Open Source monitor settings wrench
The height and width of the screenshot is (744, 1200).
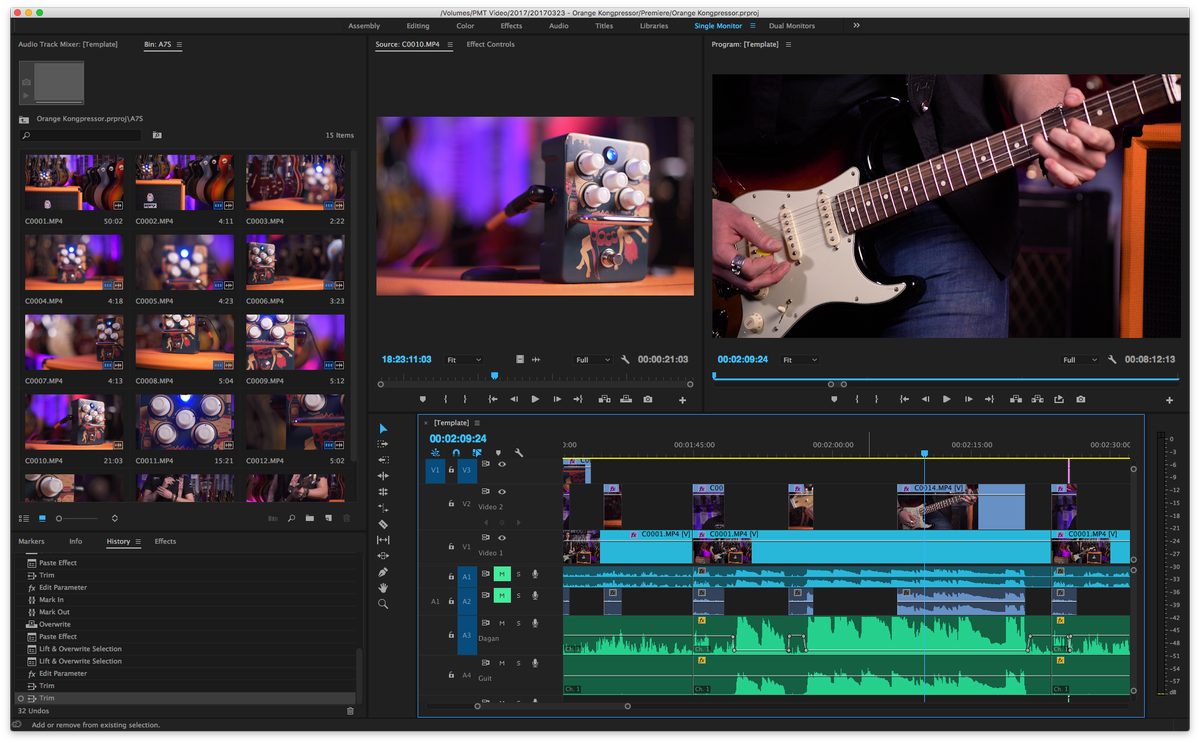[625, 359]
